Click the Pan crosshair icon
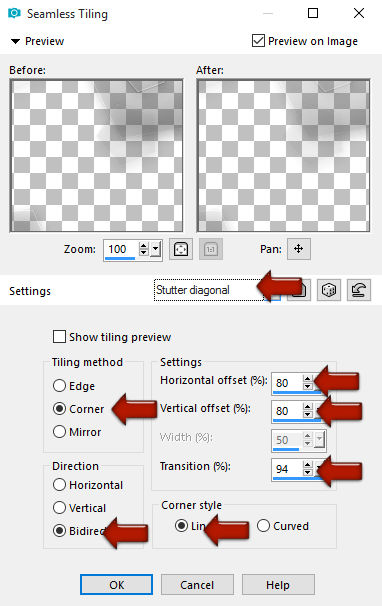The image size is (382, 606). (298, 249)
